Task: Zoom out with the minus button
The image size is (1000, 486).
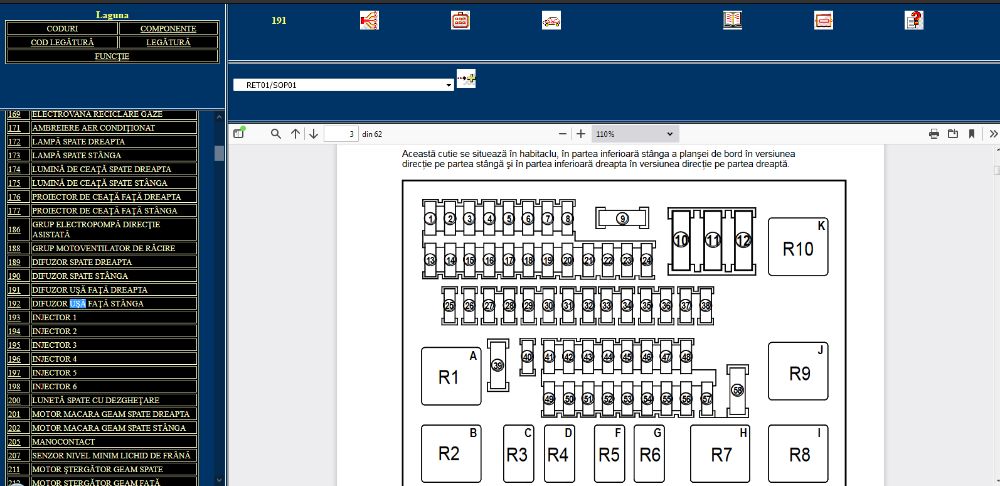Action: pos(562,134)
